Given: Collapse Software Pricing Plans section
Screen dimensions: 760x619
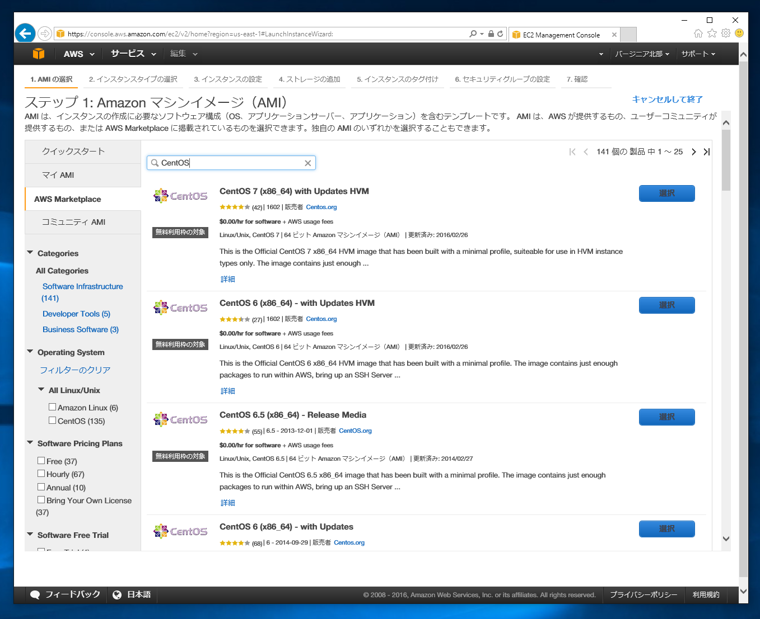Looking at the screenshot, I should [30, 443].
